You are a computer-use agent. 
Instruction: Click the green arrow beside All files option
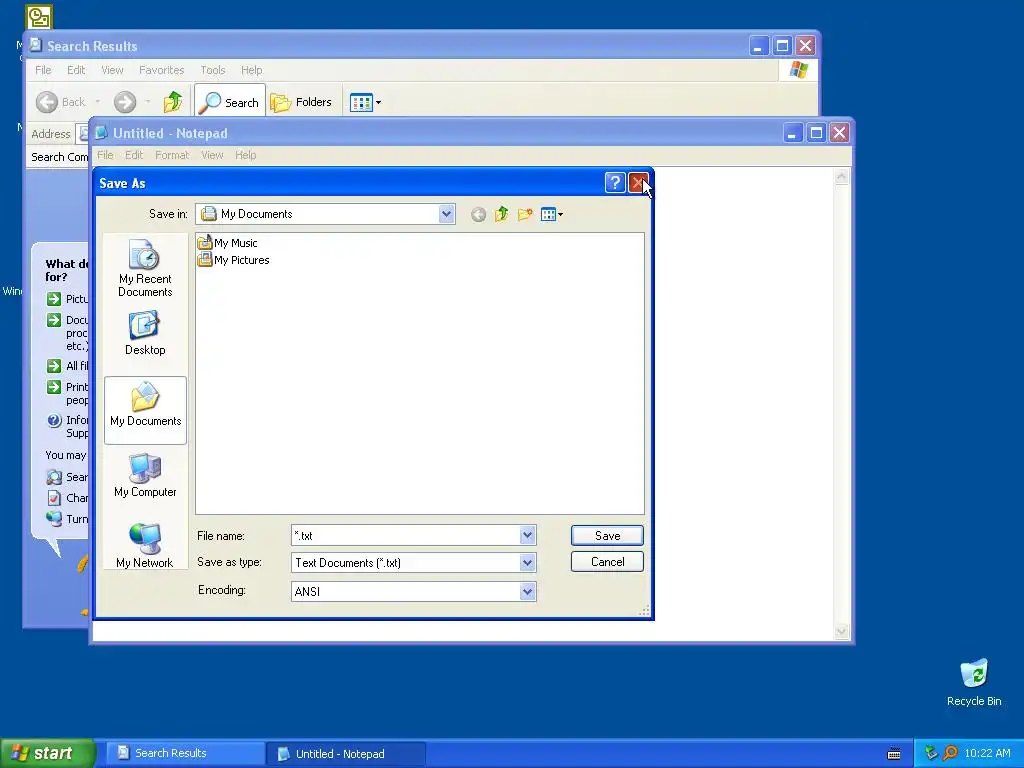click(x=54, y=366)
